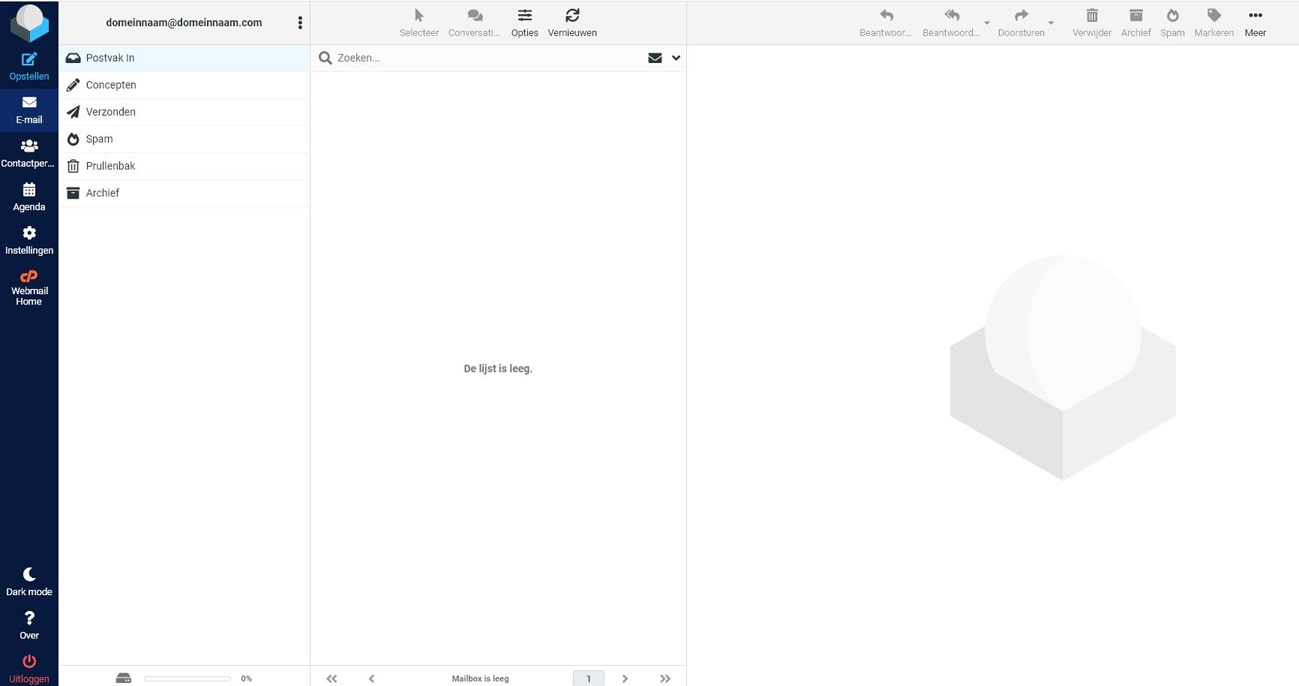1299x686 pixels.
Task: Go to Webmail Home
Action: coord(29,288)
